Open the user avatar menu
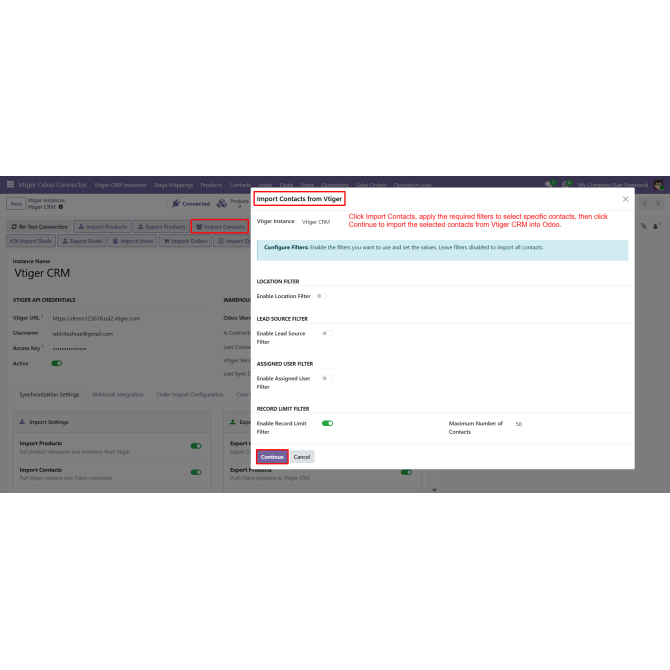The width and height of the screenshot is (670, 670). click(x=658, y=185)
